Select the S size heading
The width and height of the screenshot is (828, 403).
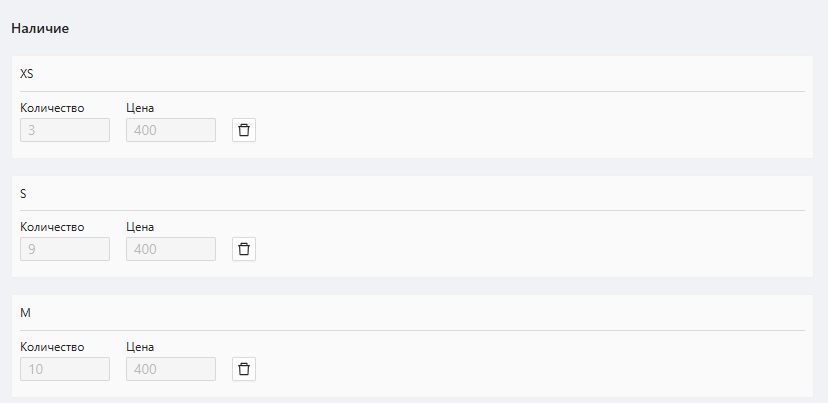[x=23, y=193]
